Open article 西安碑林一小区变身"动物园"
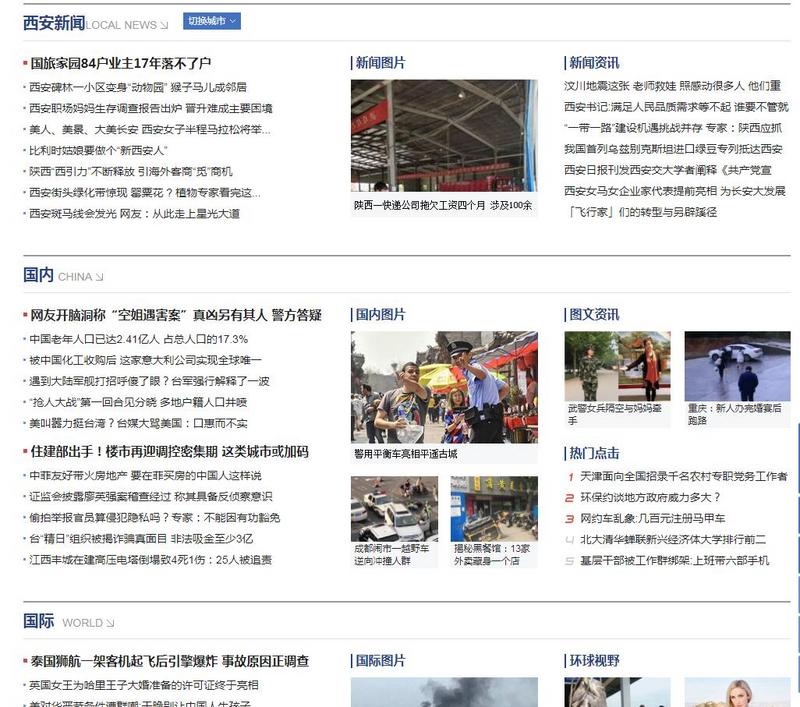 point(138,87)
